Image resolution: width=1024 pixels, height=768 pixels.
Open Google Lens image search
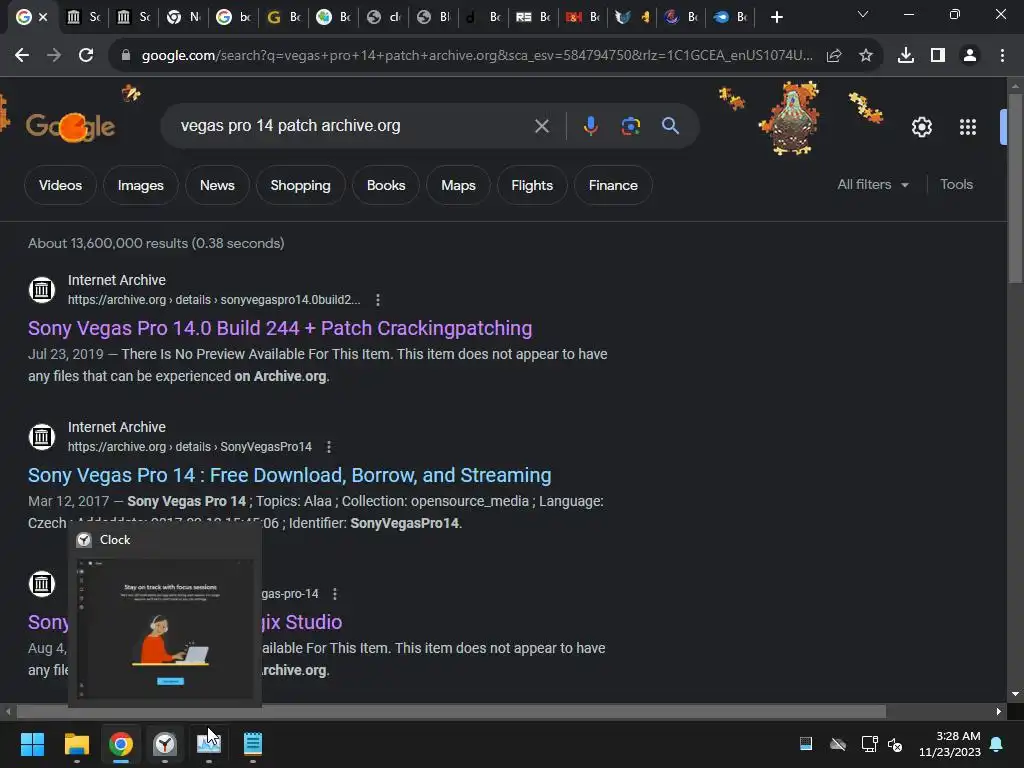click(630, 126)
